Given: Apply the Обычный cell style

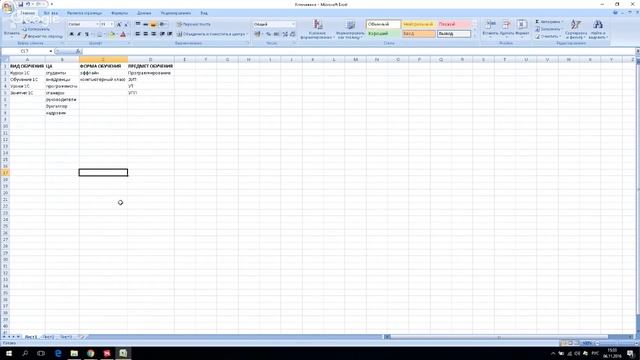Looking at the screenshot, I should (383, 24).
